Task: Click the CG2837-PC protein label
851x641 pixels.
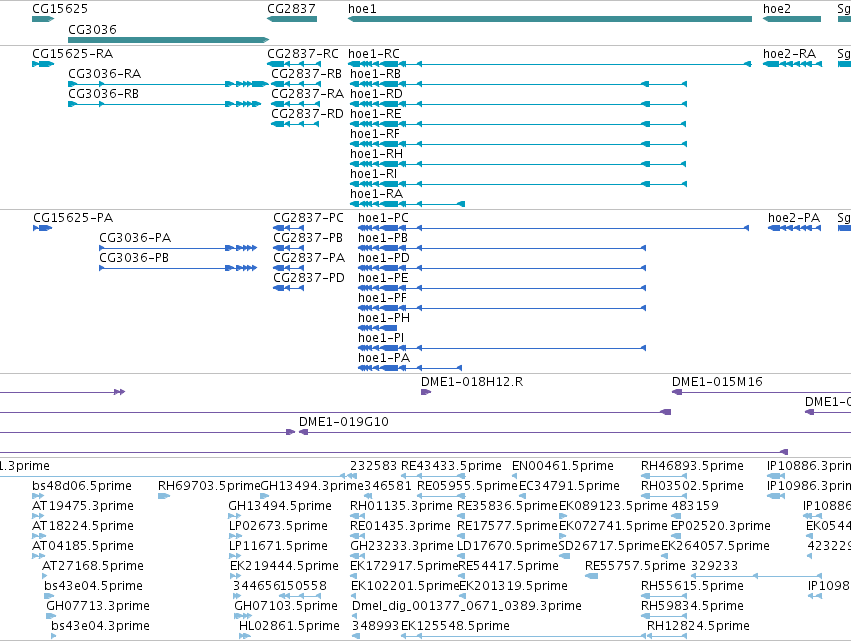Action: pyautogui.click(x=308, y=218)
